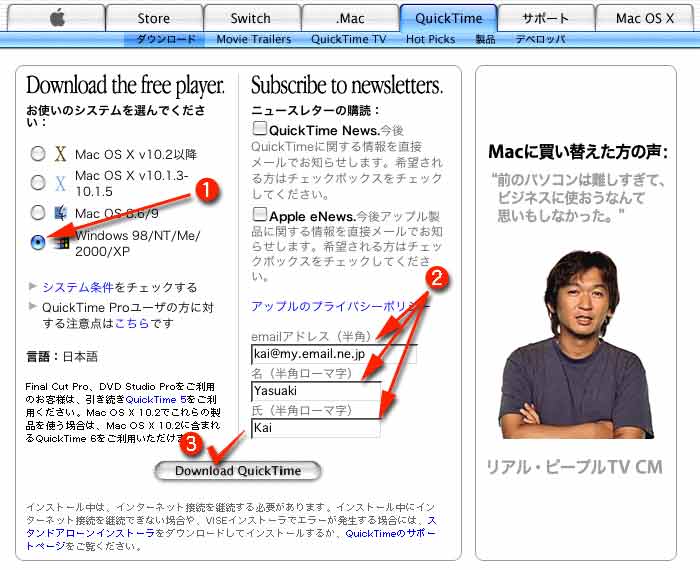
Task: Click the Mac OS X v10.2 X icon
Action: coord(60,154)
